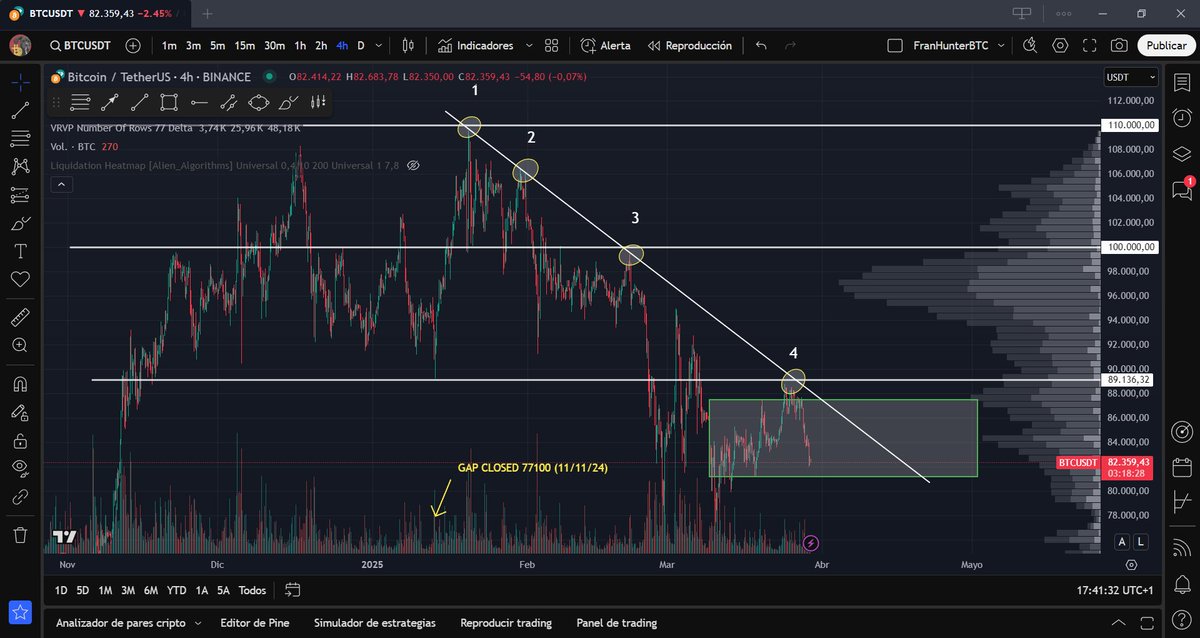Viewport: 1200px width, 638px height.
Task: Toggle log scale L button
Action: coord(1140,541)
